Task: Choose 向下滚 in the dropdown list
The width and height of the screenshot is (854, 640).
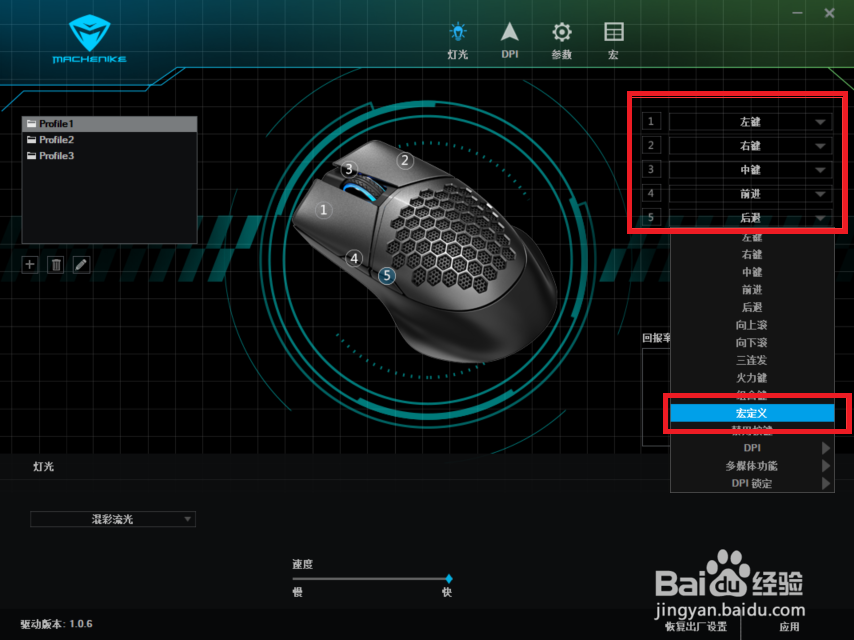Action: click(x=752, y=342)
